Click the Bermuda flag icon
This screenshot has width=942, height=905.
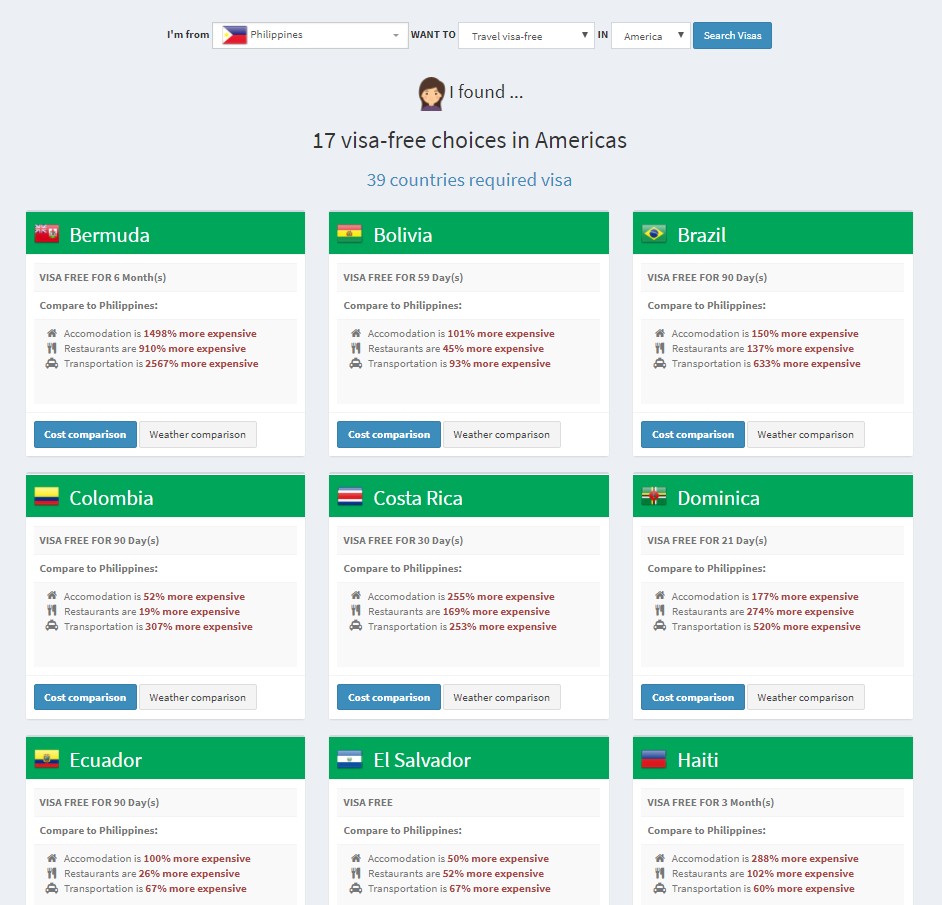tap(47, 234)
